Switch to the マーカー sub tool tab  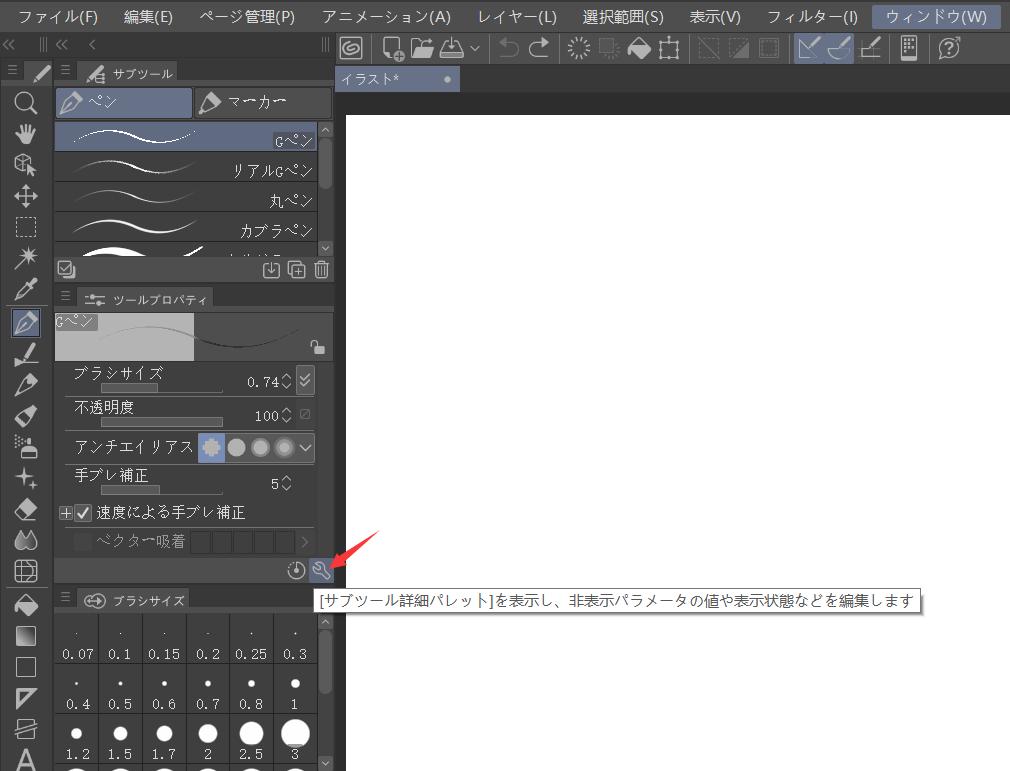[x=262, y=102]
